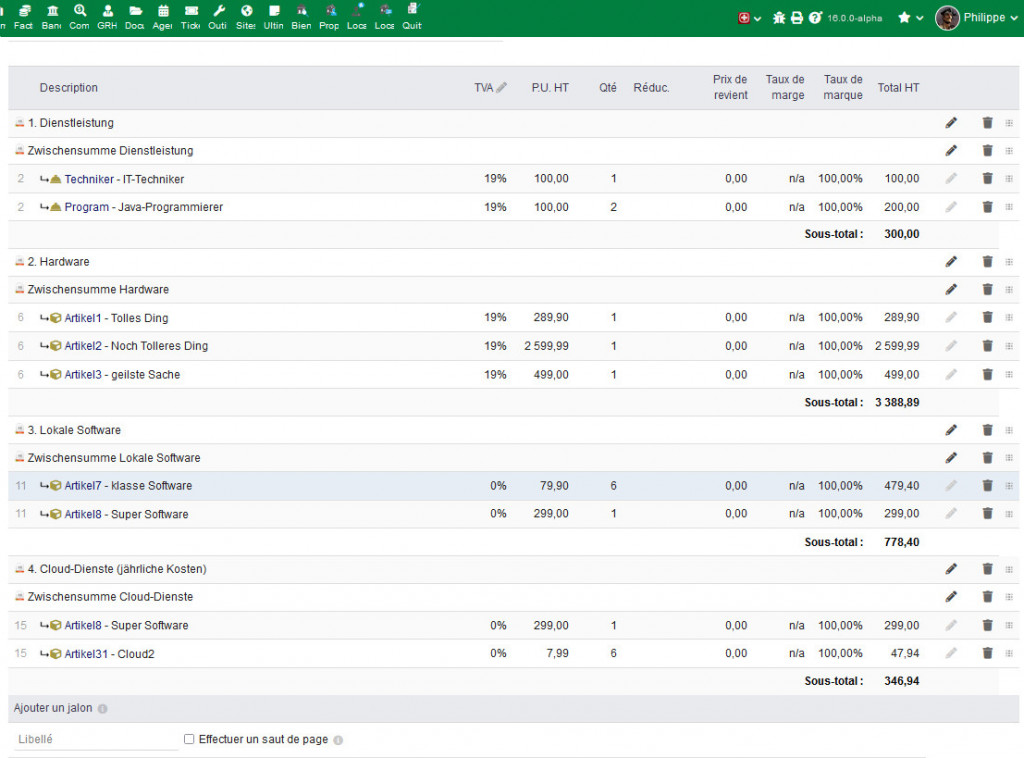Expand the Philippe user dropdown
The width and height of the screenshot is (1024, 758).
point(972,18)
